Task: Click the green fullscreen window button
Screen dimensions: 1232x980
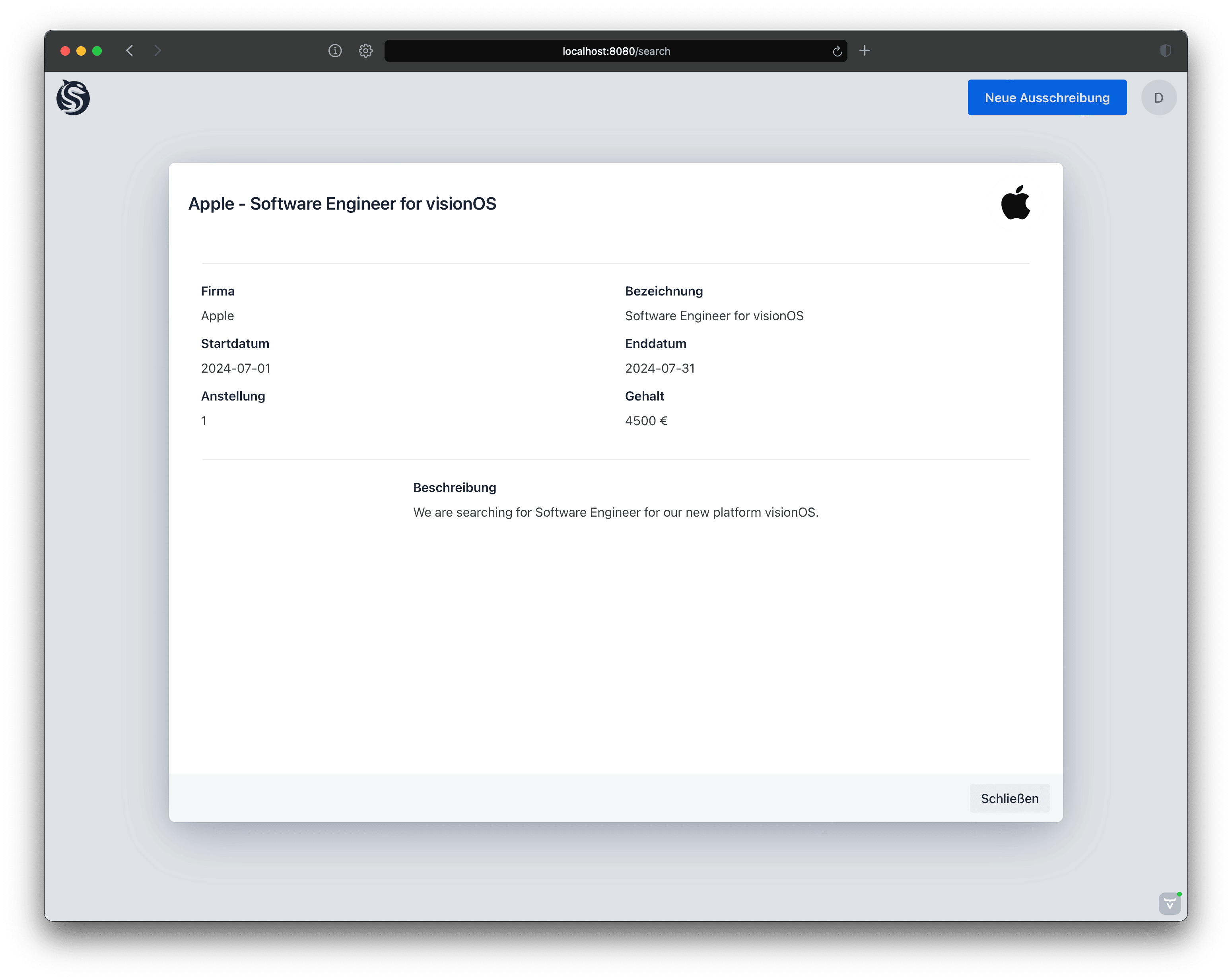Action: [97, 51]
